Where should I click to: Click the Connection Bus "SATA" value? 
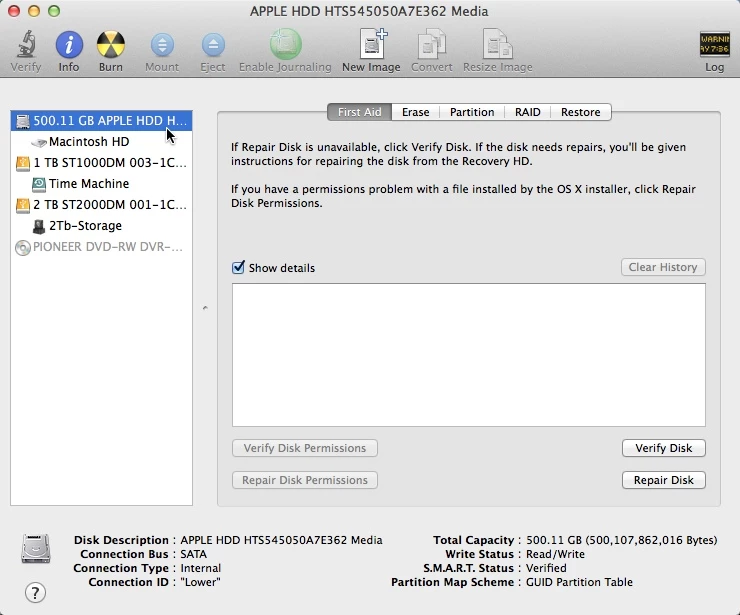[193, 554]
